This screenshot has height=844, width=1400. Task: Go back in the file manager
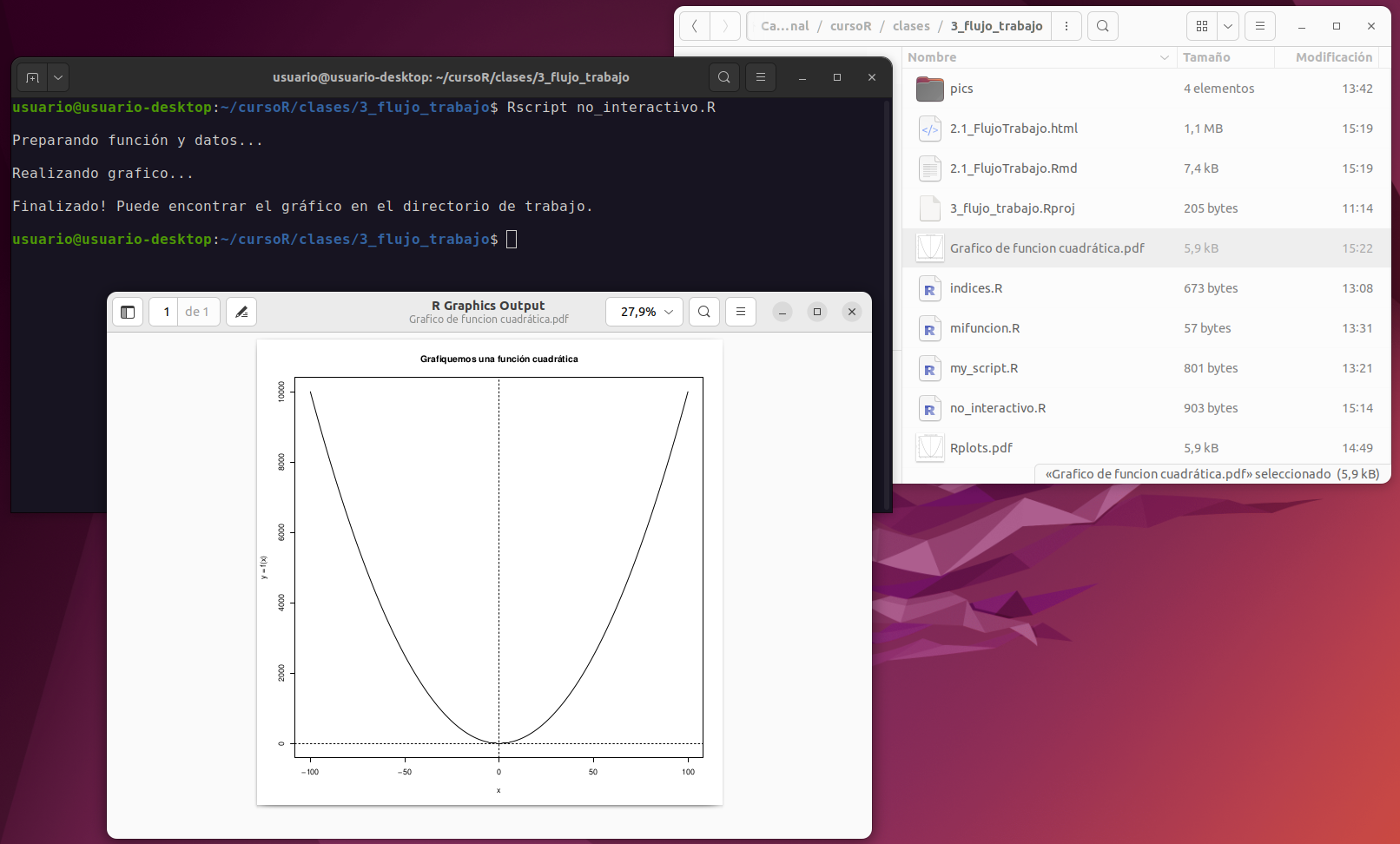[695, 26]
